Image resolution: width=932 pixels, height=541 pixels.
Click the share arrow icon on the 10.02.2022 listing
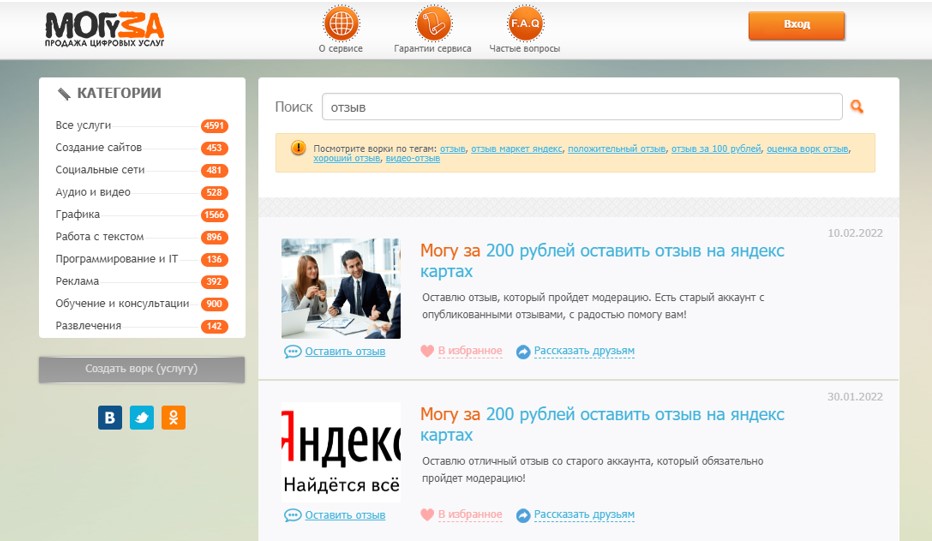click(x=523, y=352)
